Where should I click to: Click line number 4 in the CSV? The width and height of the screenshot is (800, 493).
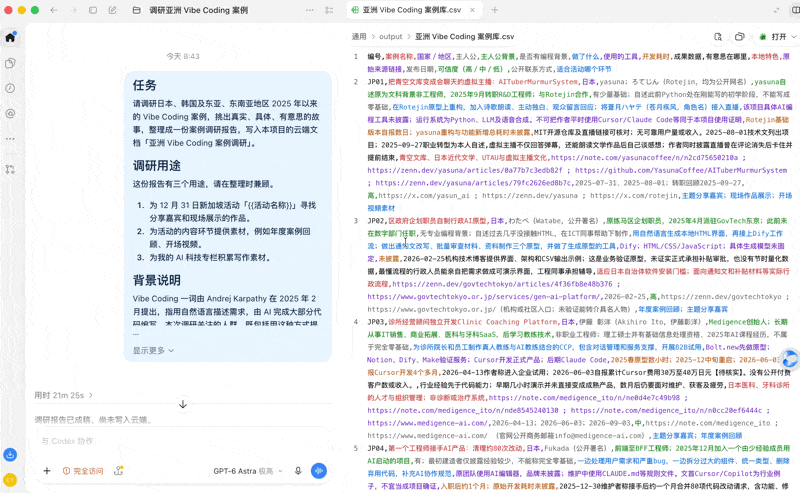tap(356, 322)
